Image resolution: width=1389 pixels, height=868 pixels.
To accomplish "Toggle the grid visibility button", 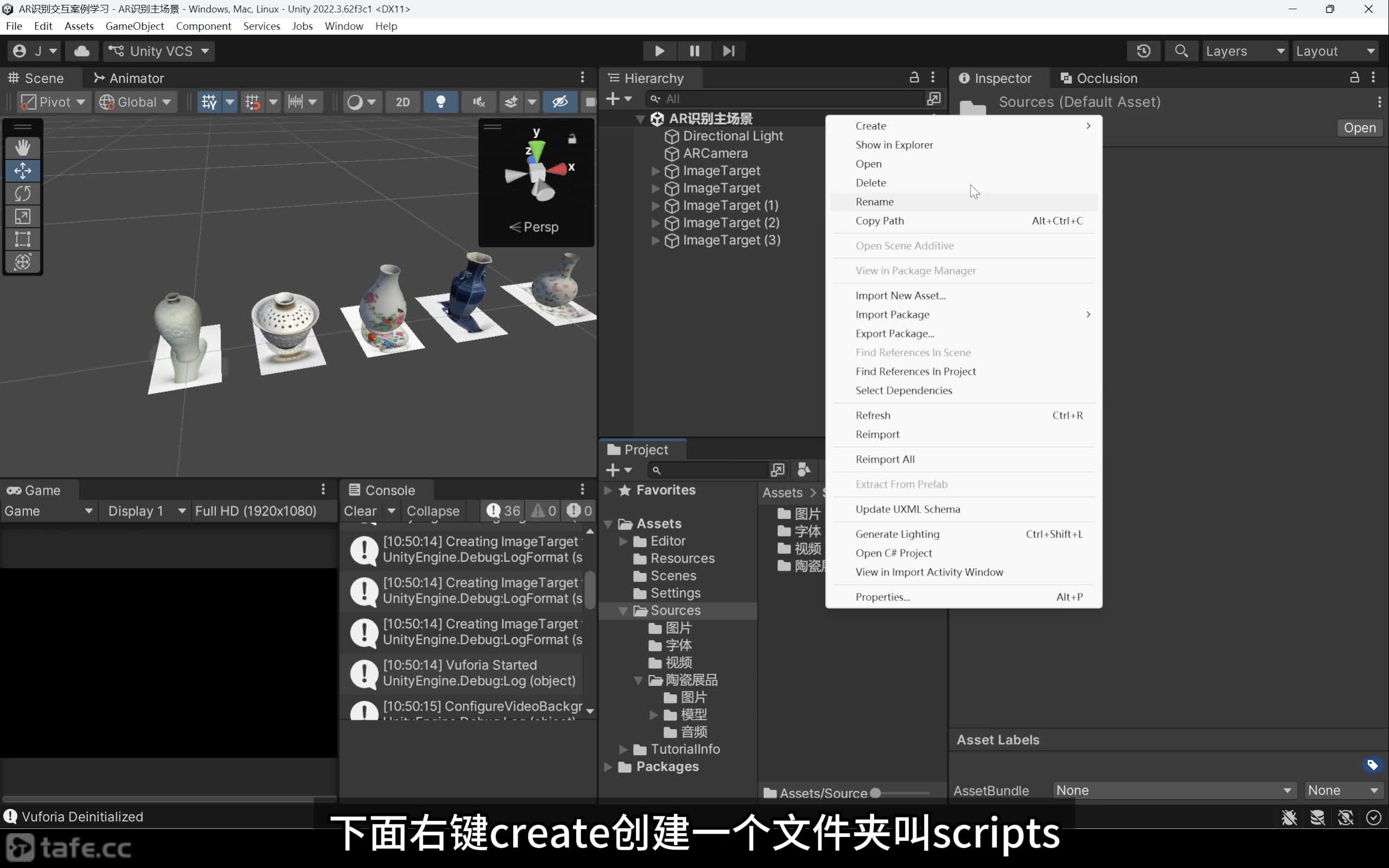I will [x=209, y=102].
